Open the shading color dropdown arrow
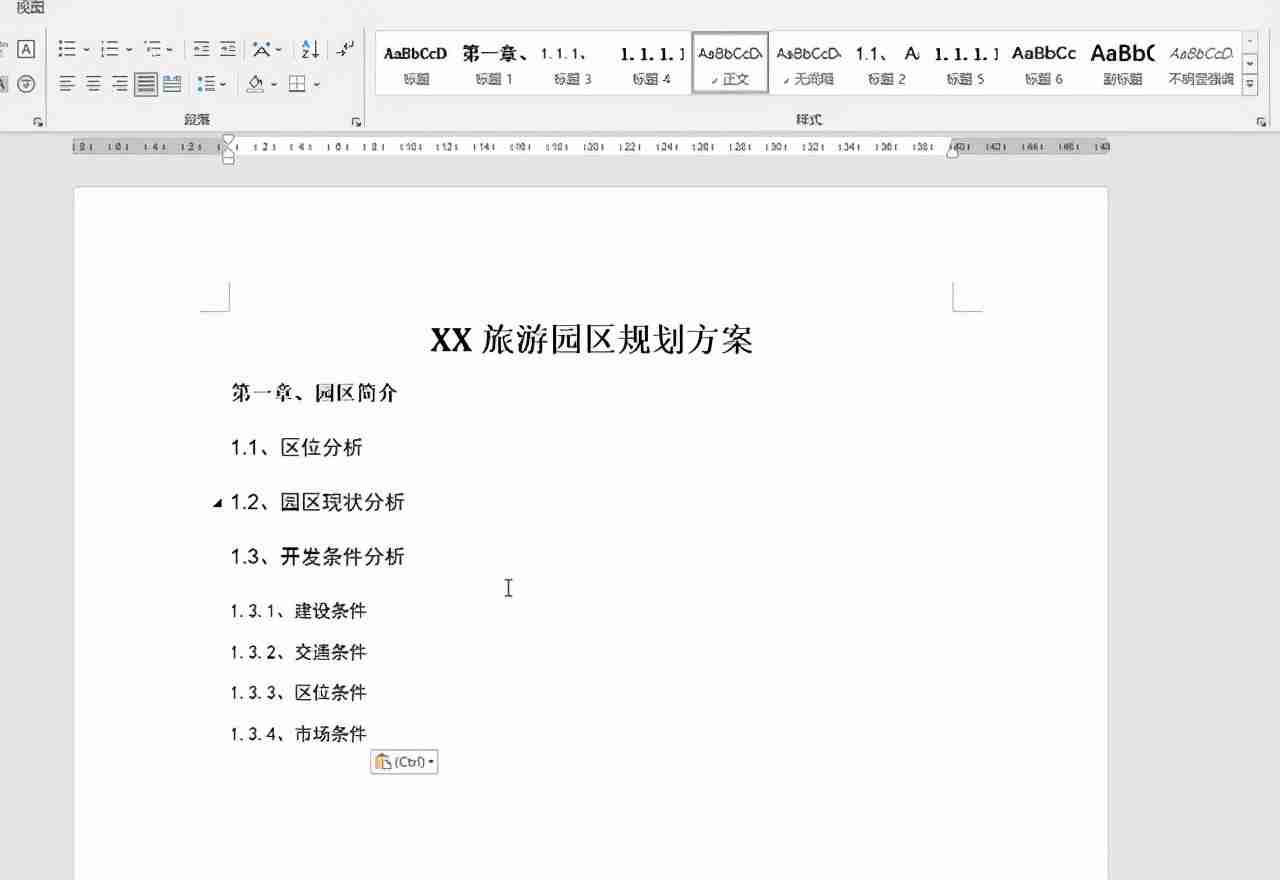The image size is (1280, 880). (x=272, y=84)
